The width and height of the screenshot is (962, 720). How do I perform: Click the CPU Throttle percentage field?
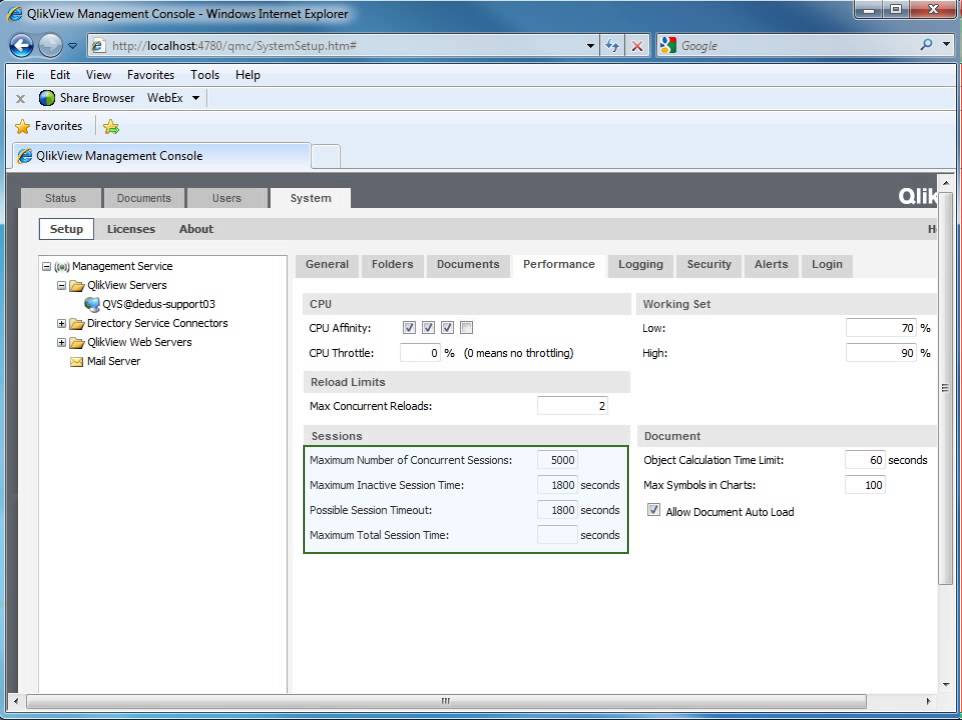[420, 353]
